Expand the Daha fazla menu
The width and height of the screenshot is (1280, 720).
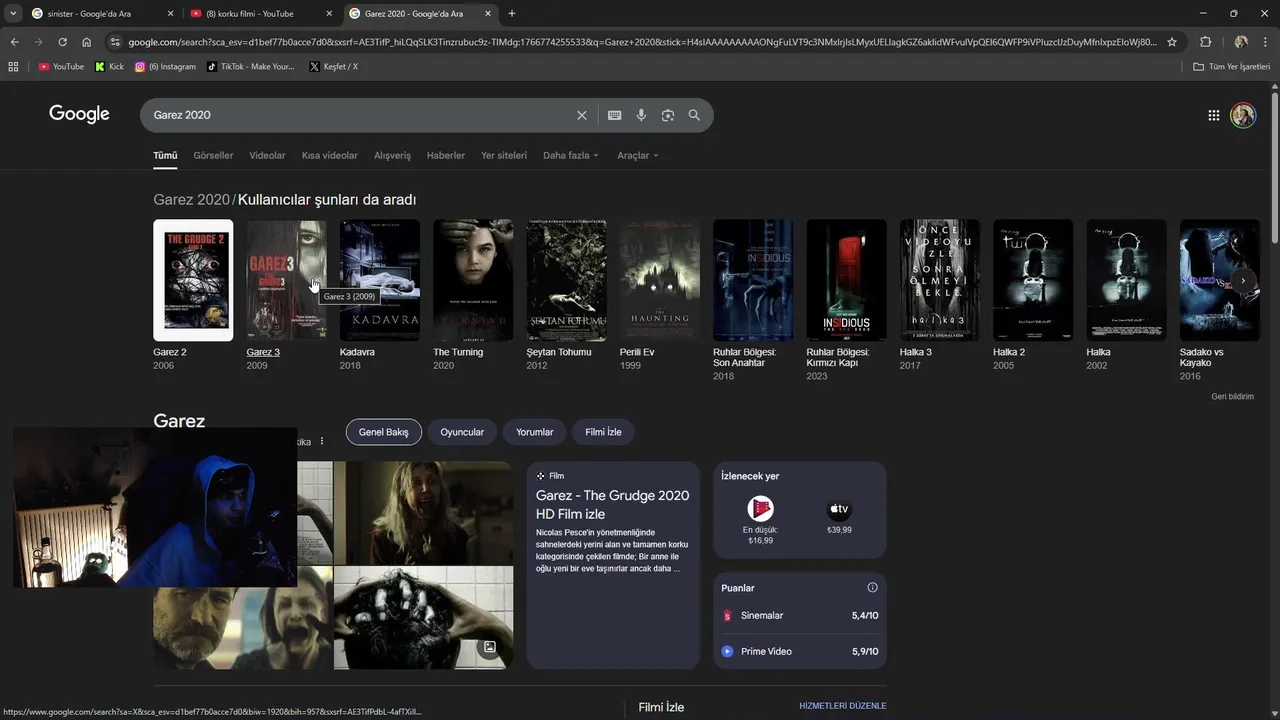(x=571, y=156)
